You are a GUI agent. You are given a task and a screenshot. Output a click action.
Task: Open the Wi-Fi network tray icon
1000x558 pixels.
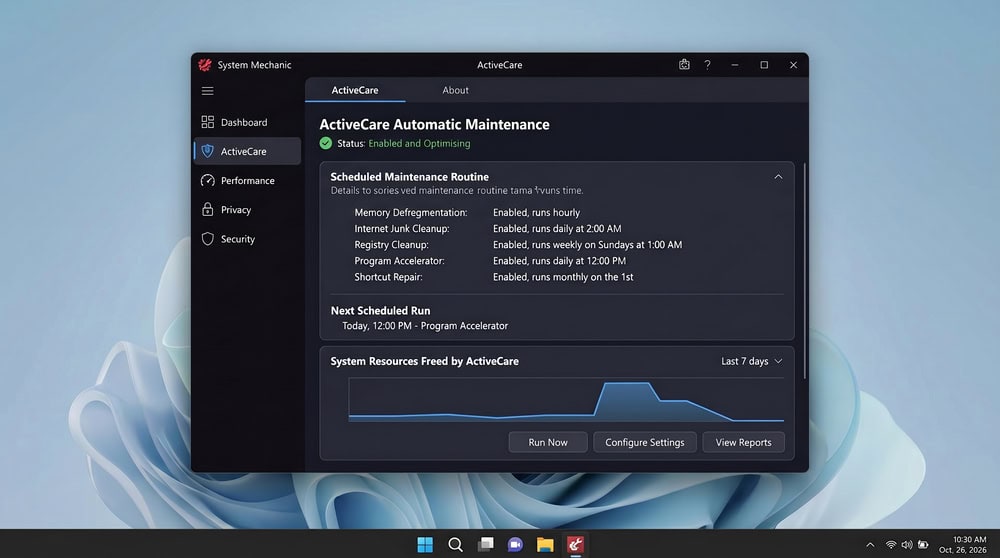point(890,545)
